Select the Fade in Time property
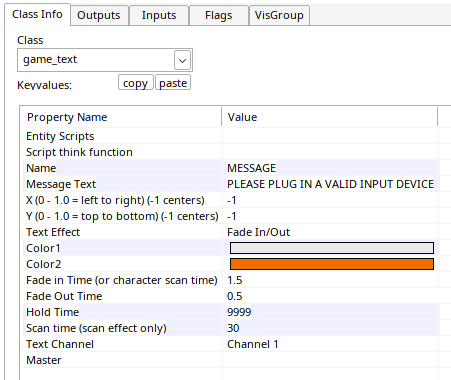Viewport: 451px width, 380px height. point(122,280)
